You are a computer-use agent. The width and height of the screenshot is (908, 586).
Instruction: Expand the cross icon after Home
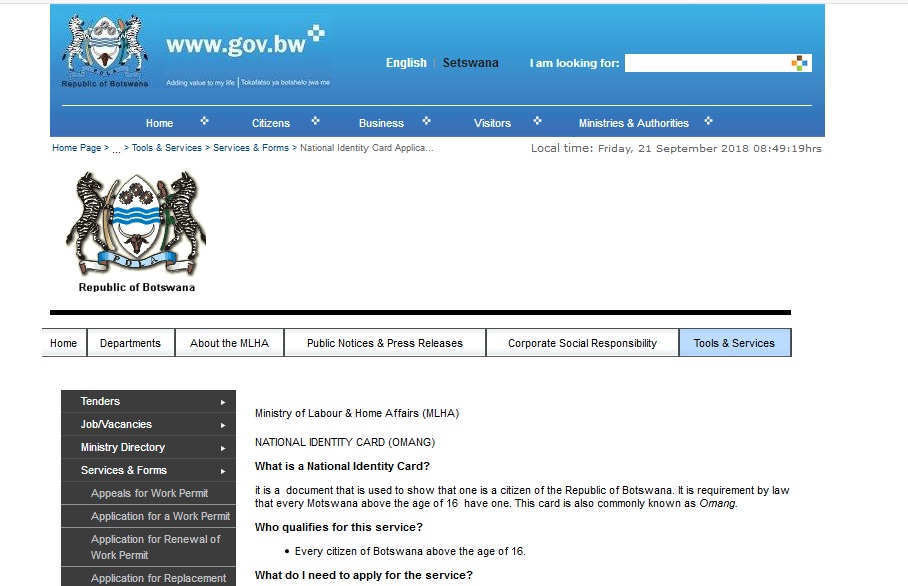[204, 121]
